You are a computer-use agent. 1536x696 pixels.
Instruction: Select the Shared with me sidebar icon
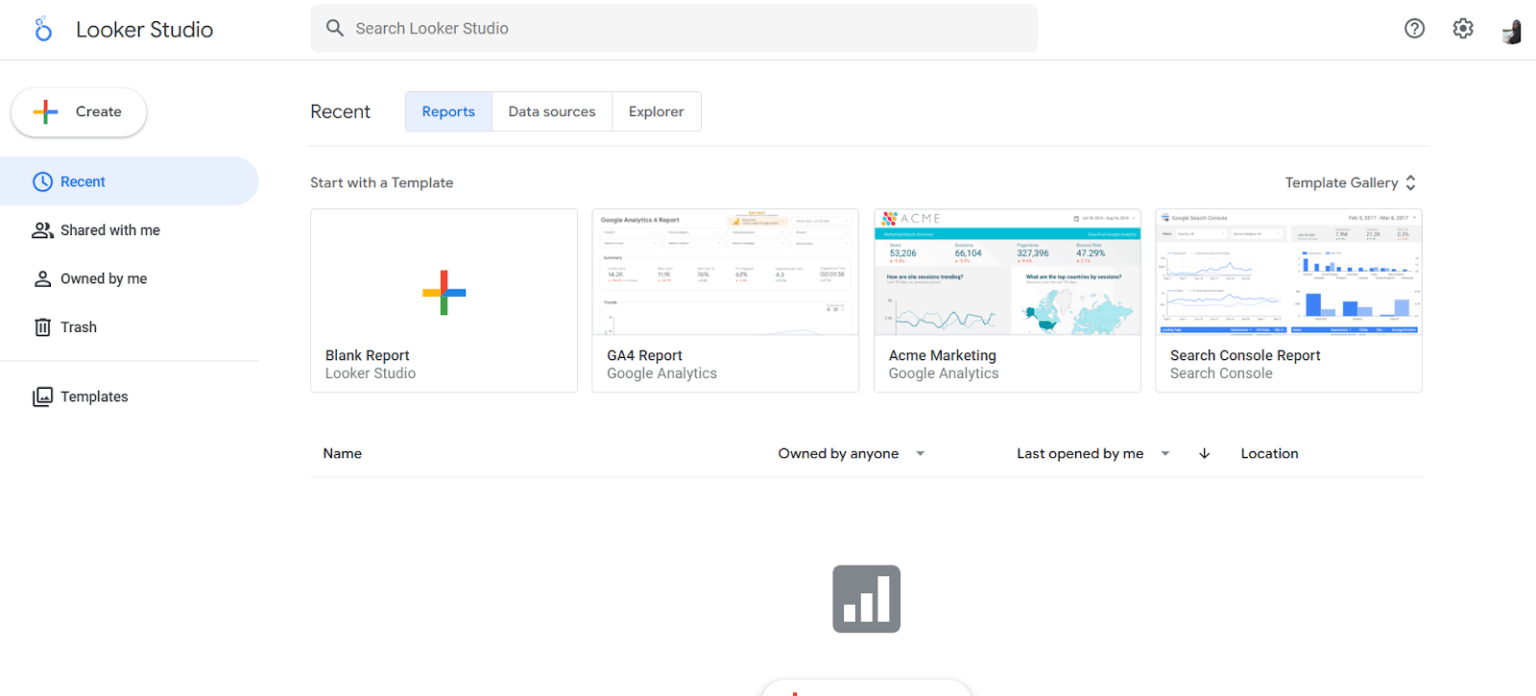click(42, 230)
